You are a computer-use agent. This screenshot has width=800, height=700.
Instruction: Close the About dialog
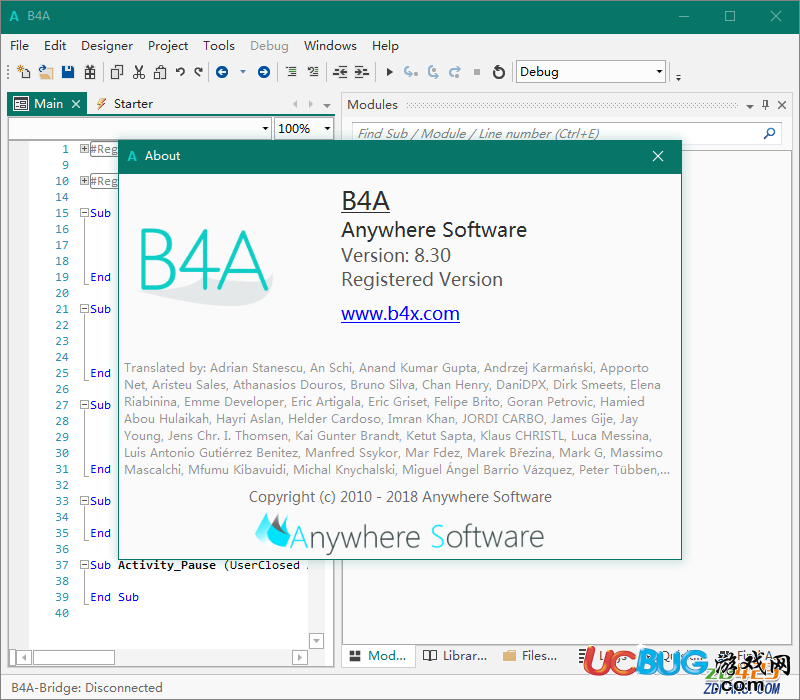[658, 156]
